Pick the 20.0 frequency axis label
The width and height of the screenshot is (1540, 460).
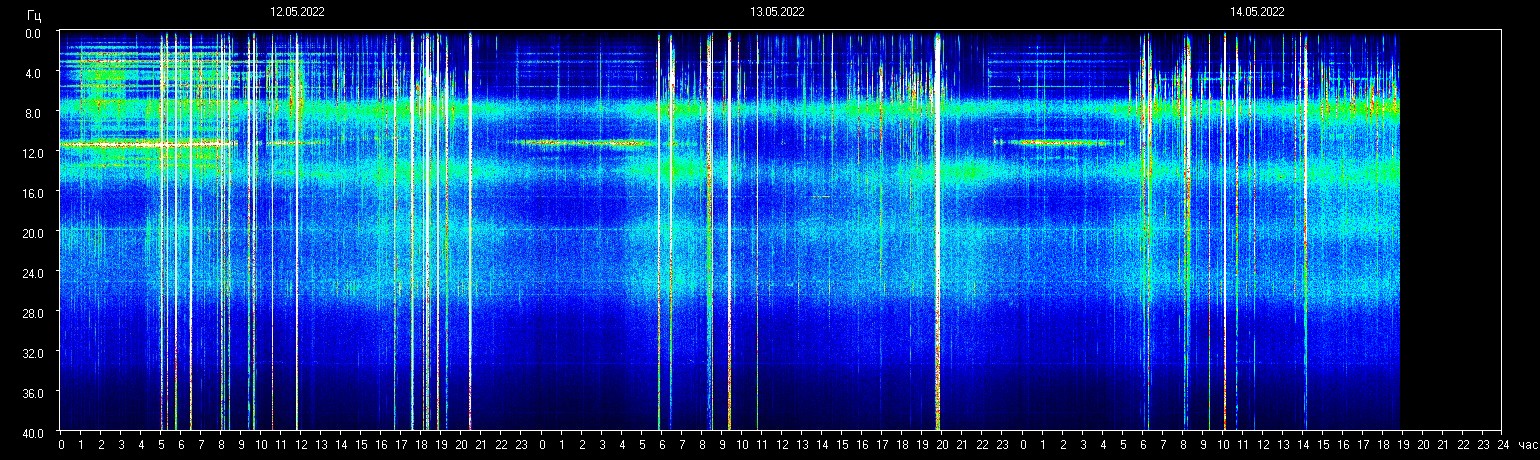pos(33,233)
